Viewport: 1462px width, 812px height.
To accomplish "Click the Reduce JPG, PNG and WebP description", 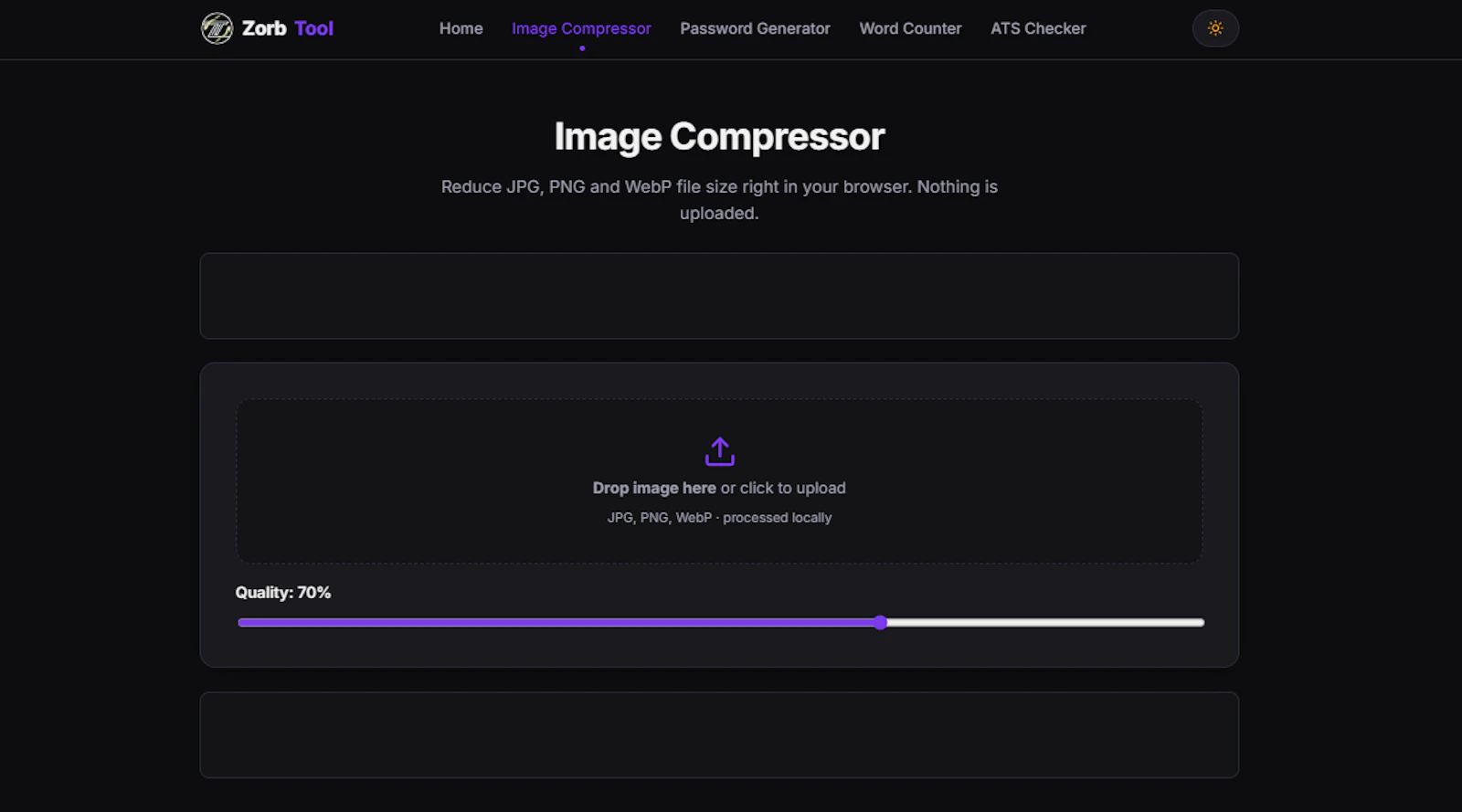I will [719, 199].
